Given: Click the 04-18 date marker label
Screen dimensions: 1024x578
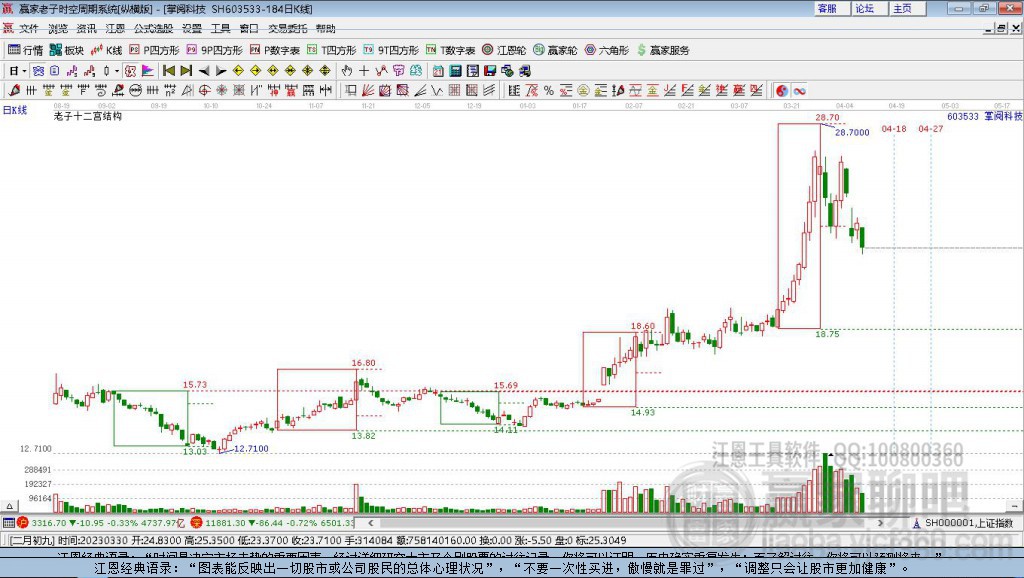Looking at the screenshot, I should (x=894, y=129).
